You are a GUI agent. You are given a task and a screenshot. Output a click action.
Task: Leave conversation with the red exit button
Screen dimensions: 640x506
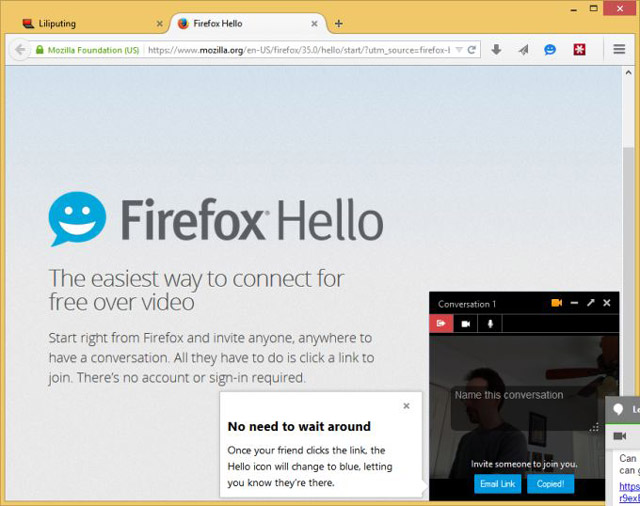[x=441, y=324]
